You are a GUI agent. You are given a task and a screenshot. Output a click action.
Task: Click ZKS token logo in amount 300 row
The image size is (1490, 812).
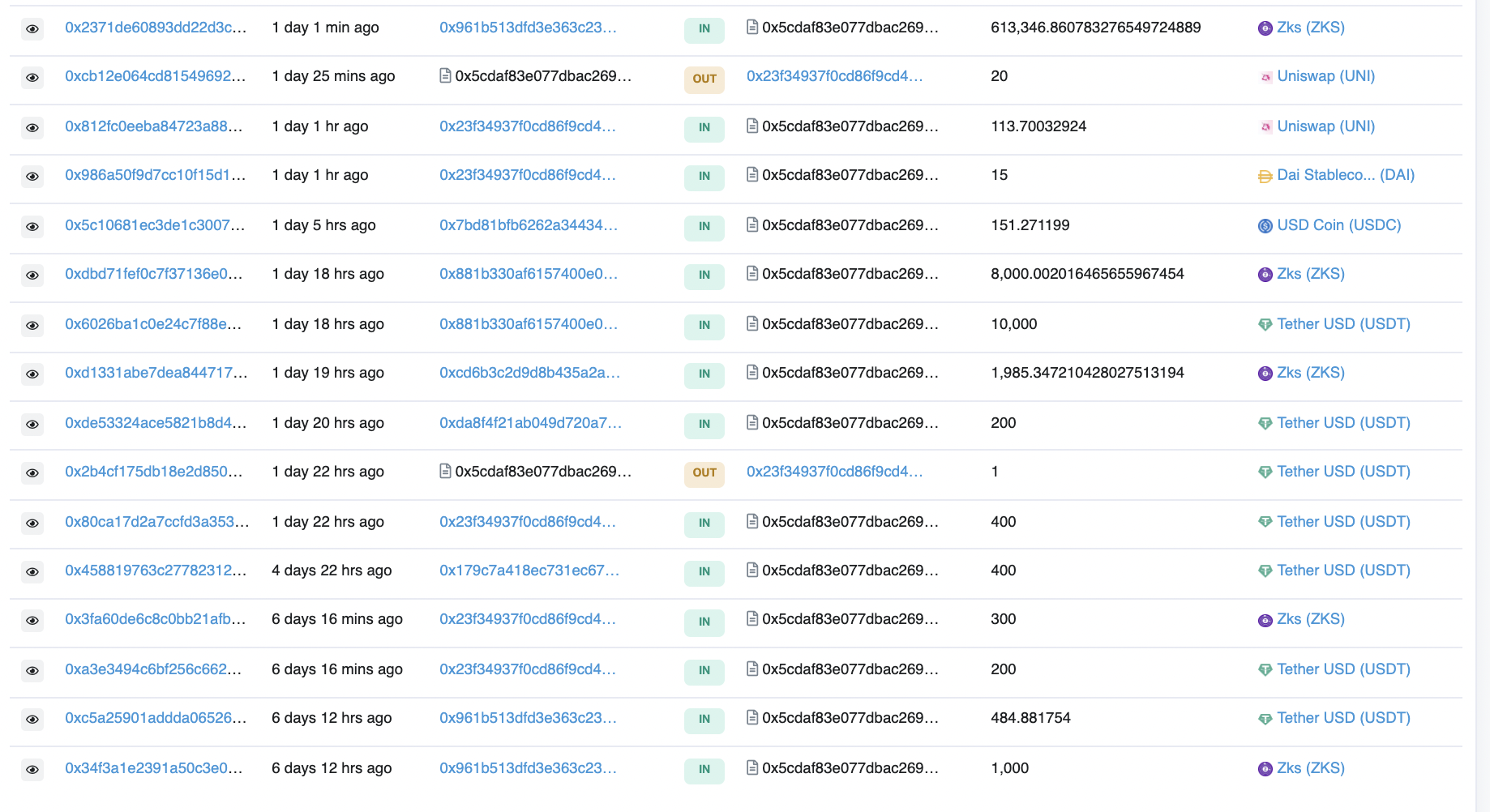point(1265,621)
